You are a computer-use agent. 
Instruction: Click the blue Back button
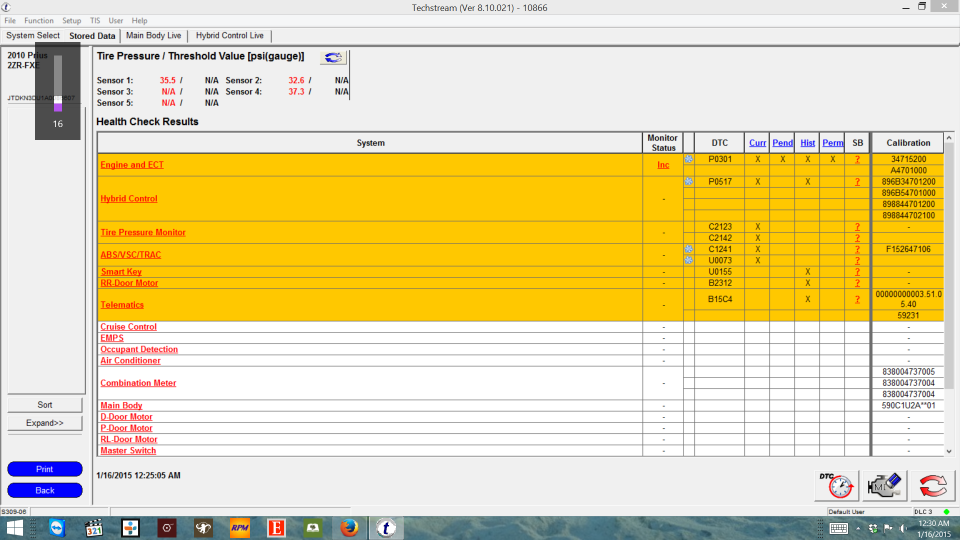(45, 490)
